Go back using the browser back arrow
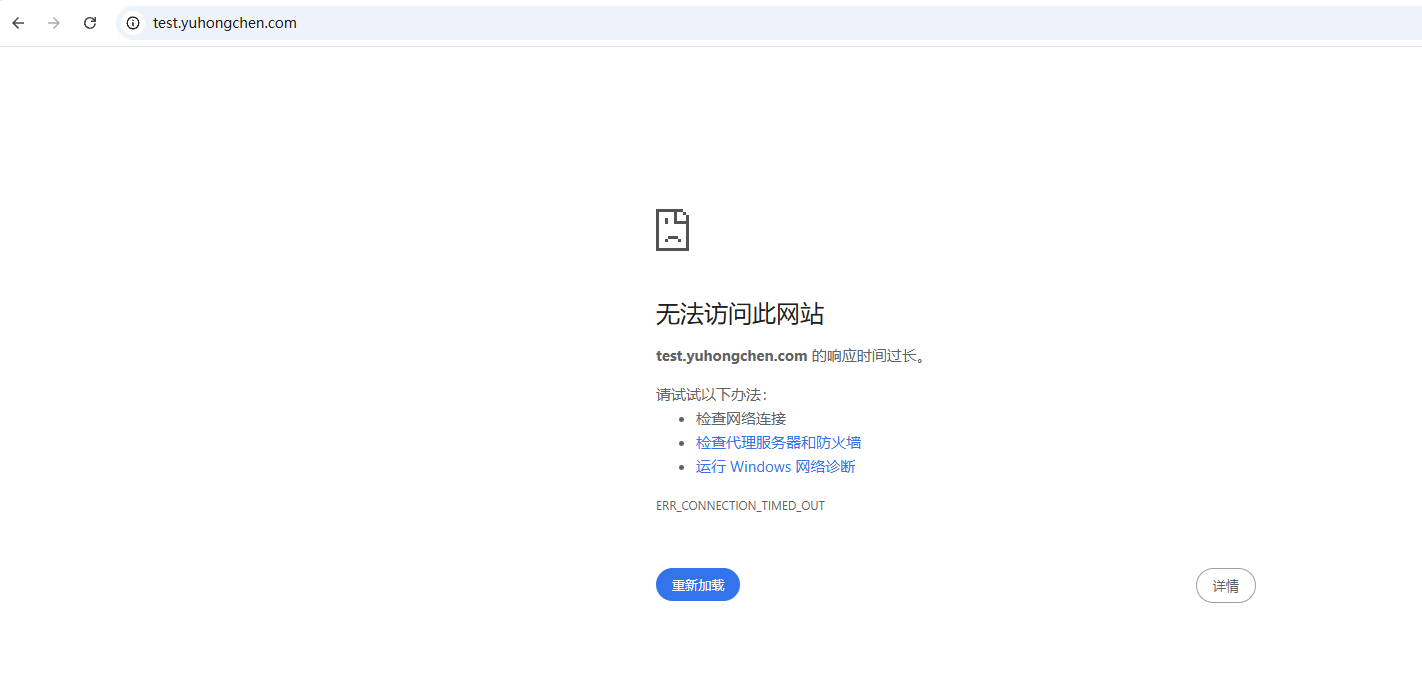This screenshot has width=1422, height=700. coord(18,23)
